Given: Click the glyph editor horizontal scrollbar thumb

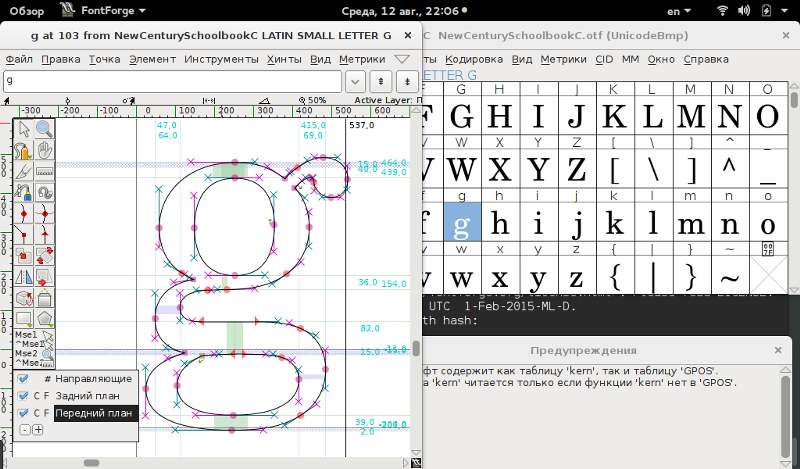Looking at the screenshot, I should point(91,463).
